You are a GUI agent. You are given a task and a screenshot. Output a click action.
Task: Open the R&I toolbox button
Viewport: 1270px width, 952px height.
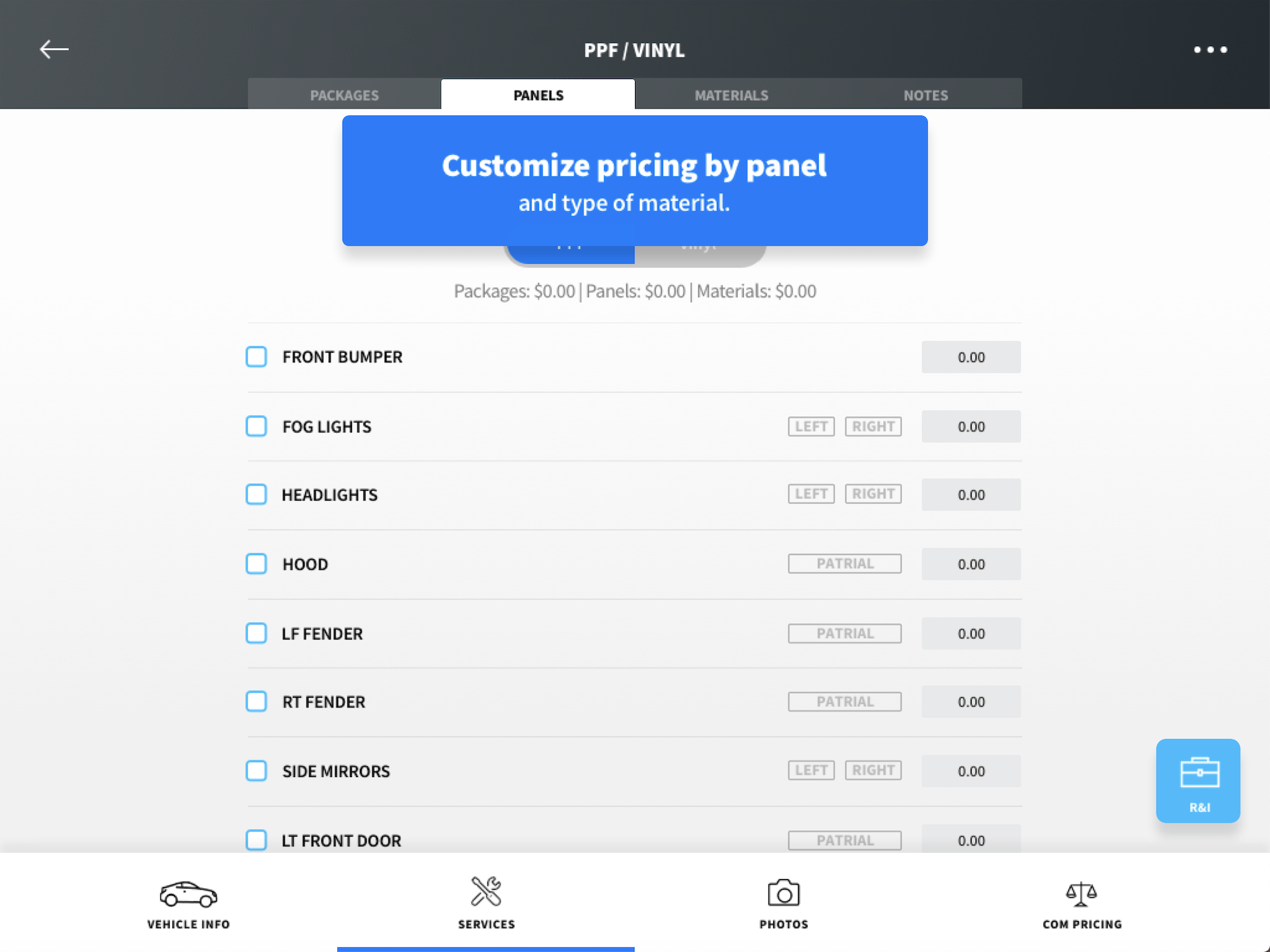(x=1198, y=780)
